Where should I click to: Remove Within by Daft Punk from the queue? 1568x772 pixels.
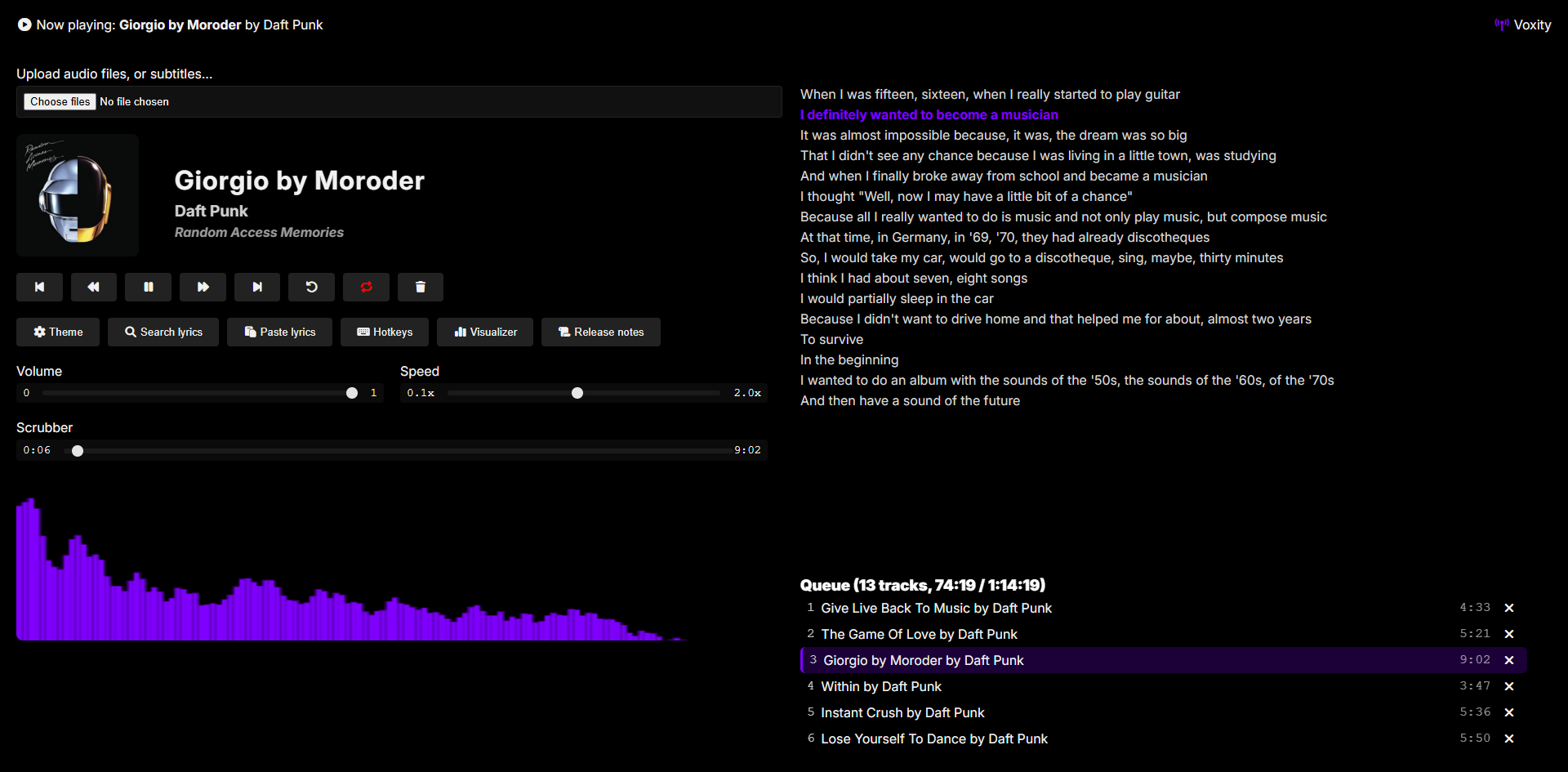[1509, 686]
